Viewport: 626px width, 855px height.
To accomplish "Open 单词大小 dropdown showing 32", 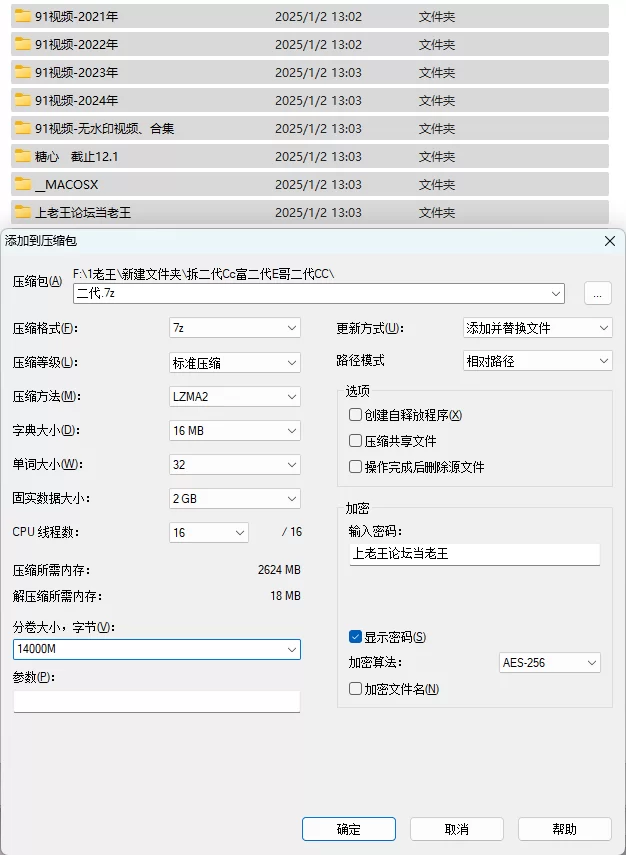I will click(x=234, y=465).
